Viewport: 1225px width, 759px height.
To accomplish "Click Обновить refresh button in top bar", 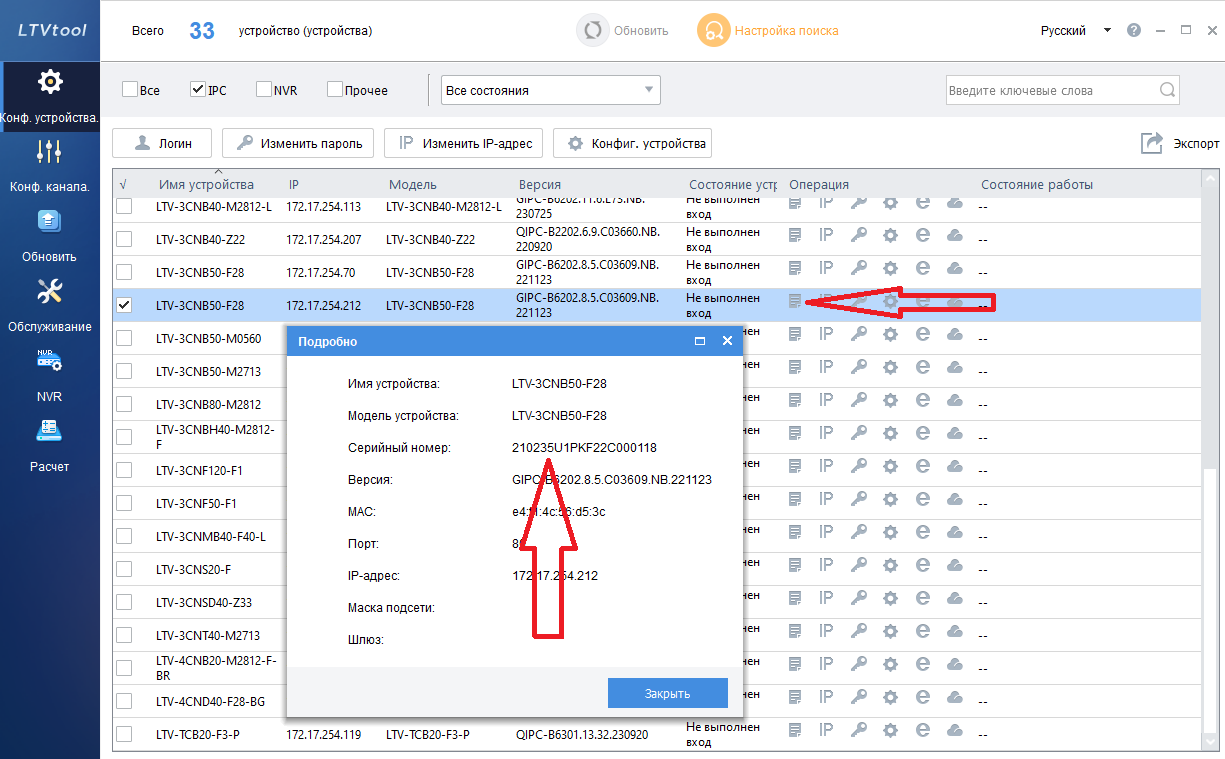I will coord(623,30).
